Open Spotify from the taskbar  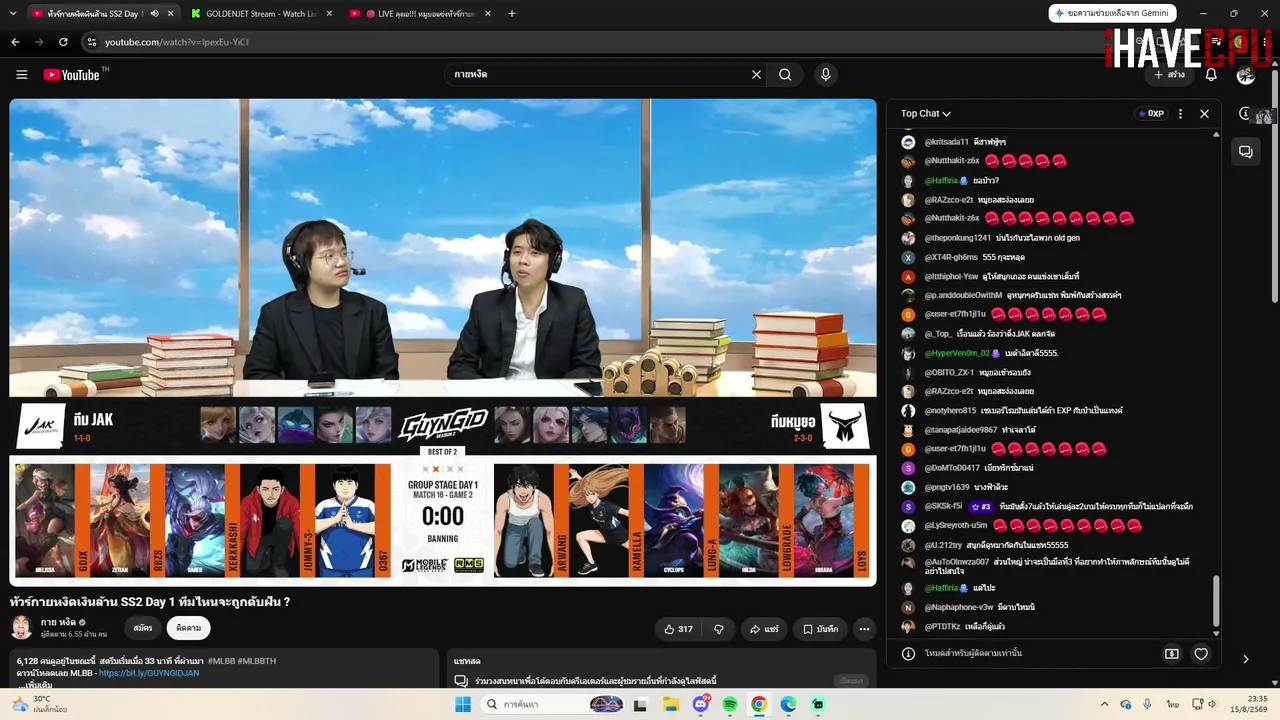pos(730,705)
